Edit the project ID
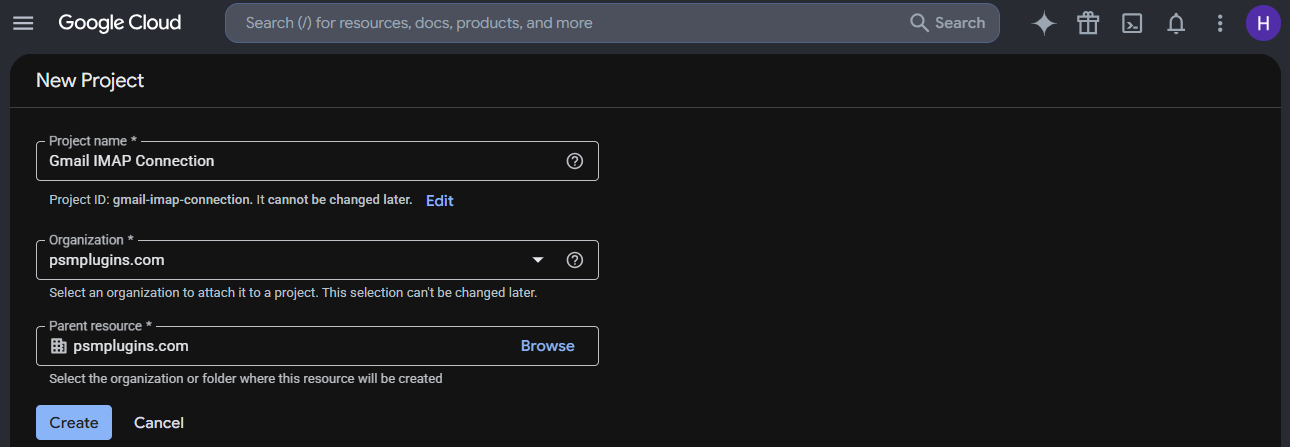The width and height of the screenshot is (1290, 447). [439, 200]
